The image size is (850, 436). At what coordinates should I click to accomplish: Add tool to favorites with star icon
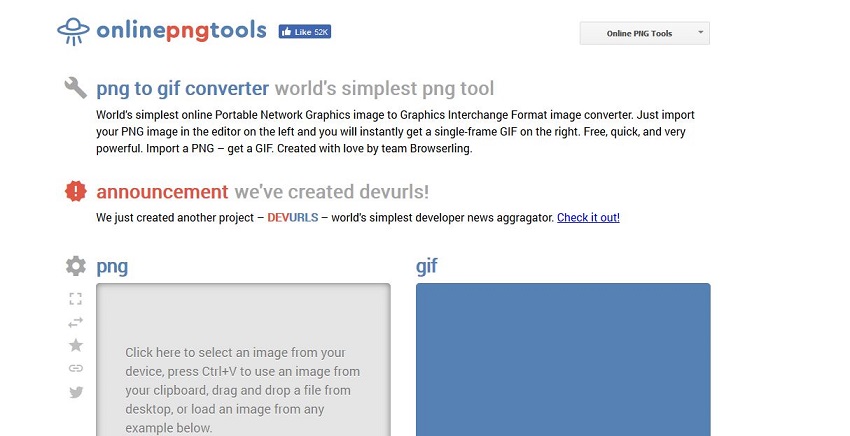[76, 345]
